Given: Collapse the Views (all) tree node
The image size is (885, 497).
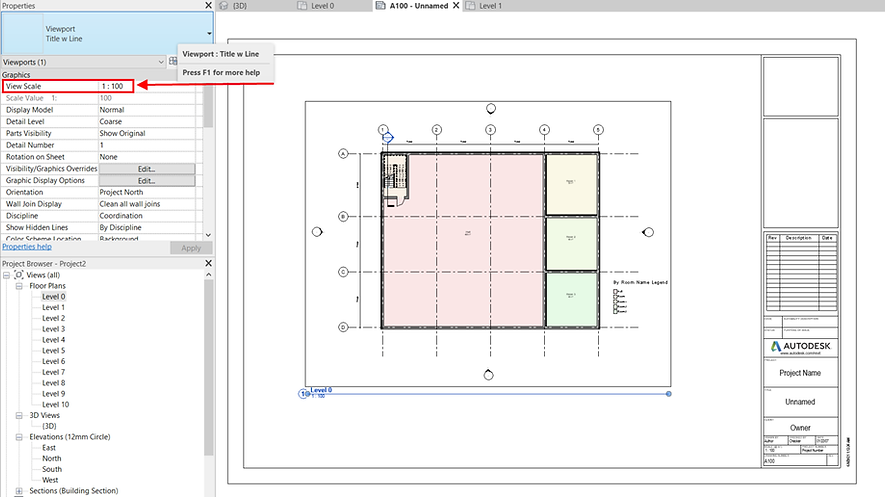Looking at the screenshot, I should coord(6,275).
